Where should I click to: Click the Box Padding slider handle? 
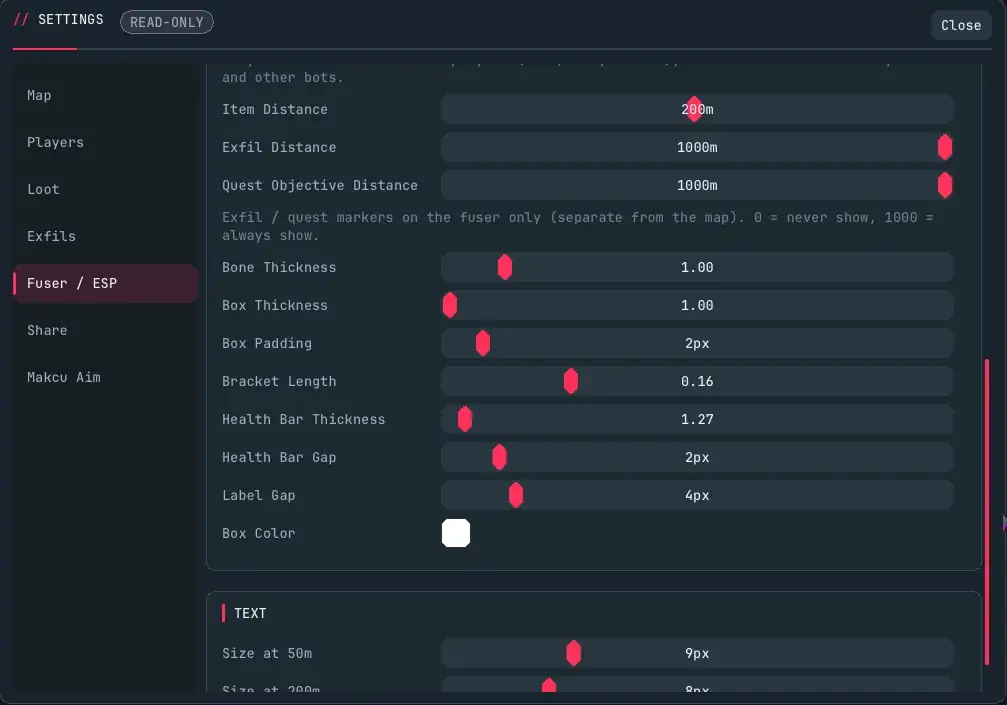click(x=483, y=343)
